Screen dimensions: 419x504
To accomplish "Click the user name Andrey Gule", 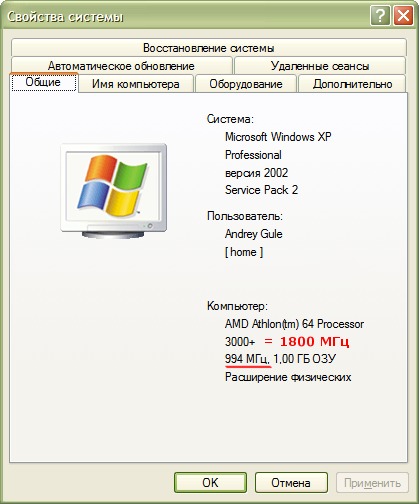I will pos(254,234).
